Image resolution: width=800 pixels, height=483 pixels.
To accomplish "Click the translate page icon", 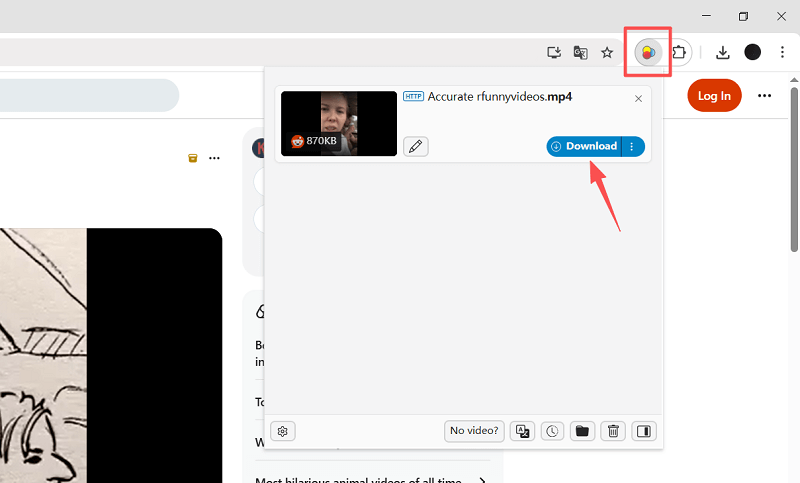I will [580, 52].
